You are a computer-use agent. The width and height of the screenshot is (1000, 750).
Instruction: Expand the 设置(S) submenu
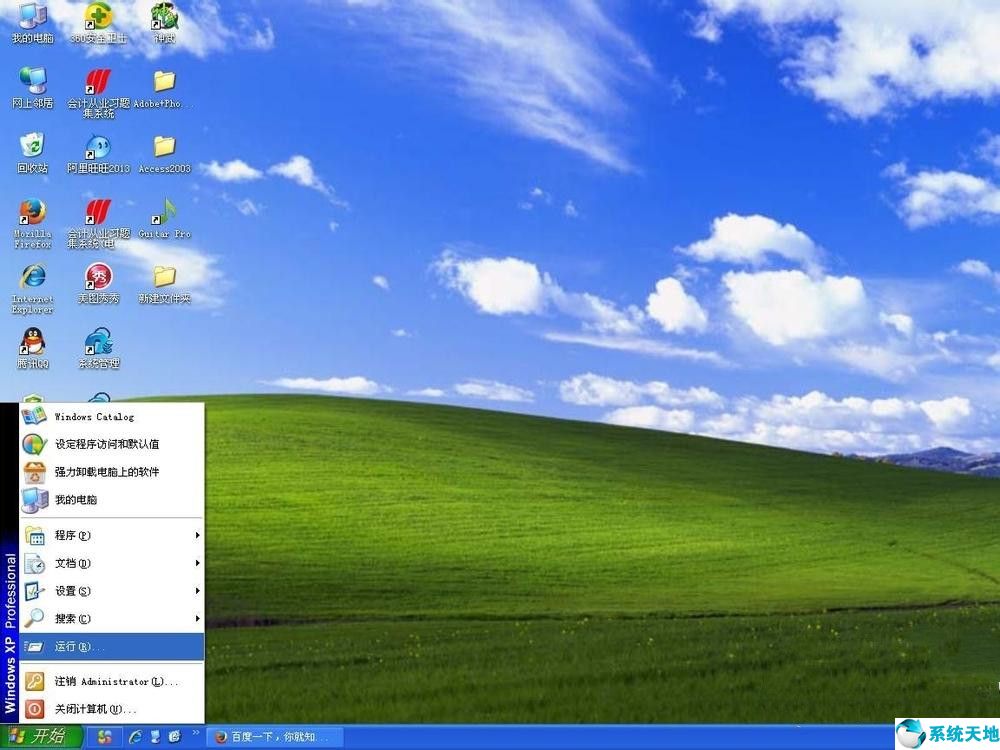tap(112, 591)
